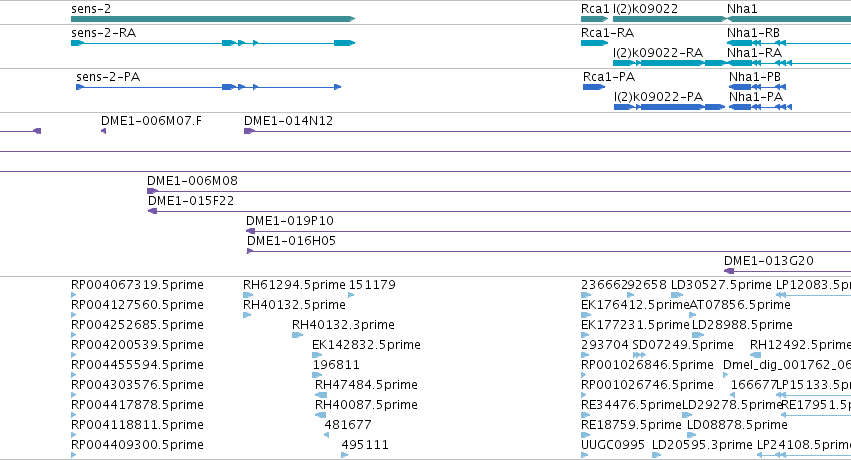Select the 481677 feature label

coord(348,425)
